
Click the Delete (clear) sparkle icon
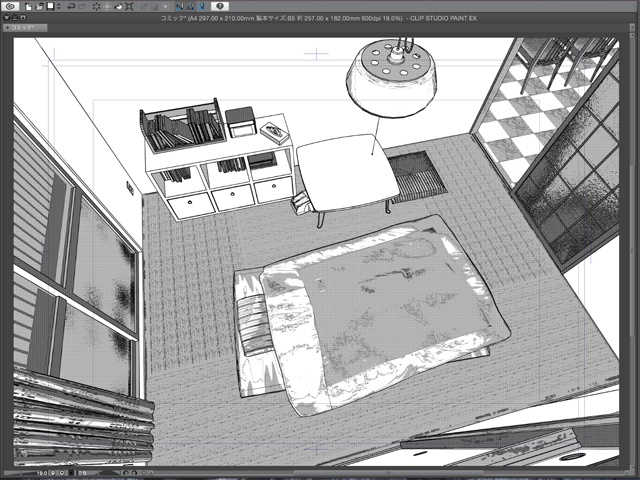click(x=96, y=7)
